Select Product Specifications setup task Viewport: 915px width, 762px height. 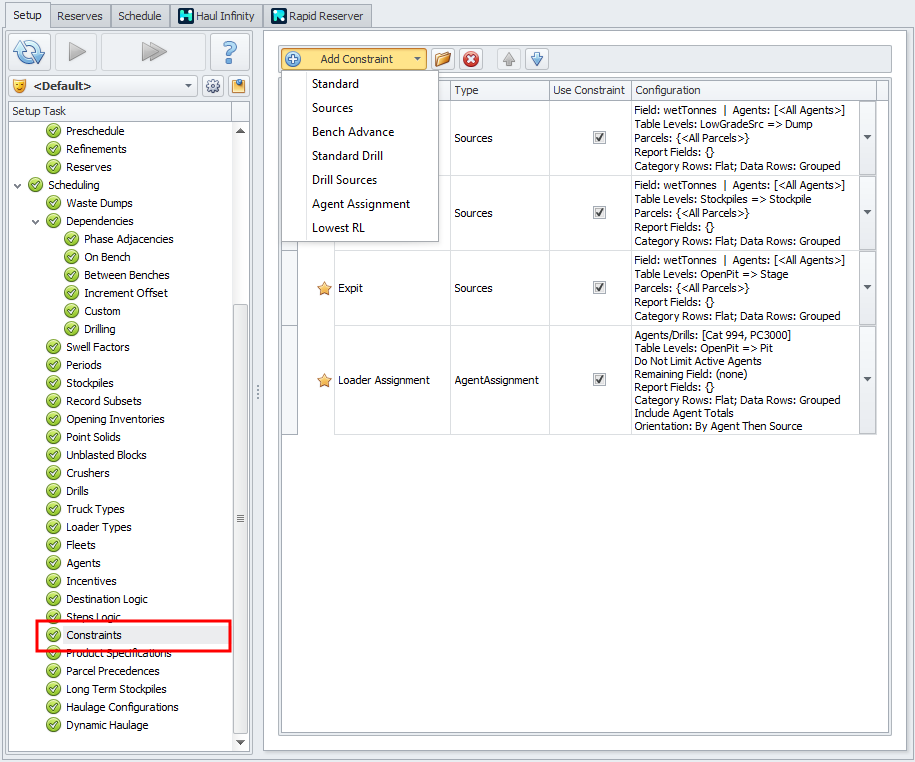click(x=118, y=653)
